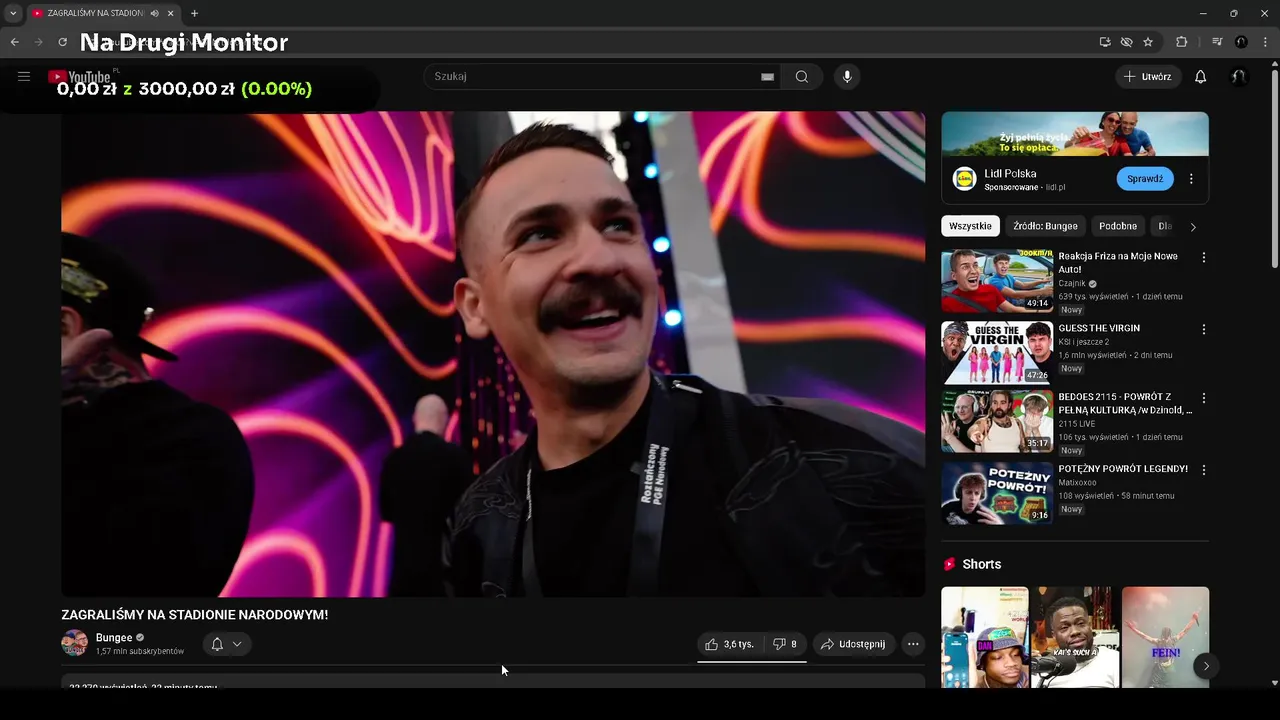Open the first Short with purple cap
Screen dimensions: 1280x720
[985, 637]
